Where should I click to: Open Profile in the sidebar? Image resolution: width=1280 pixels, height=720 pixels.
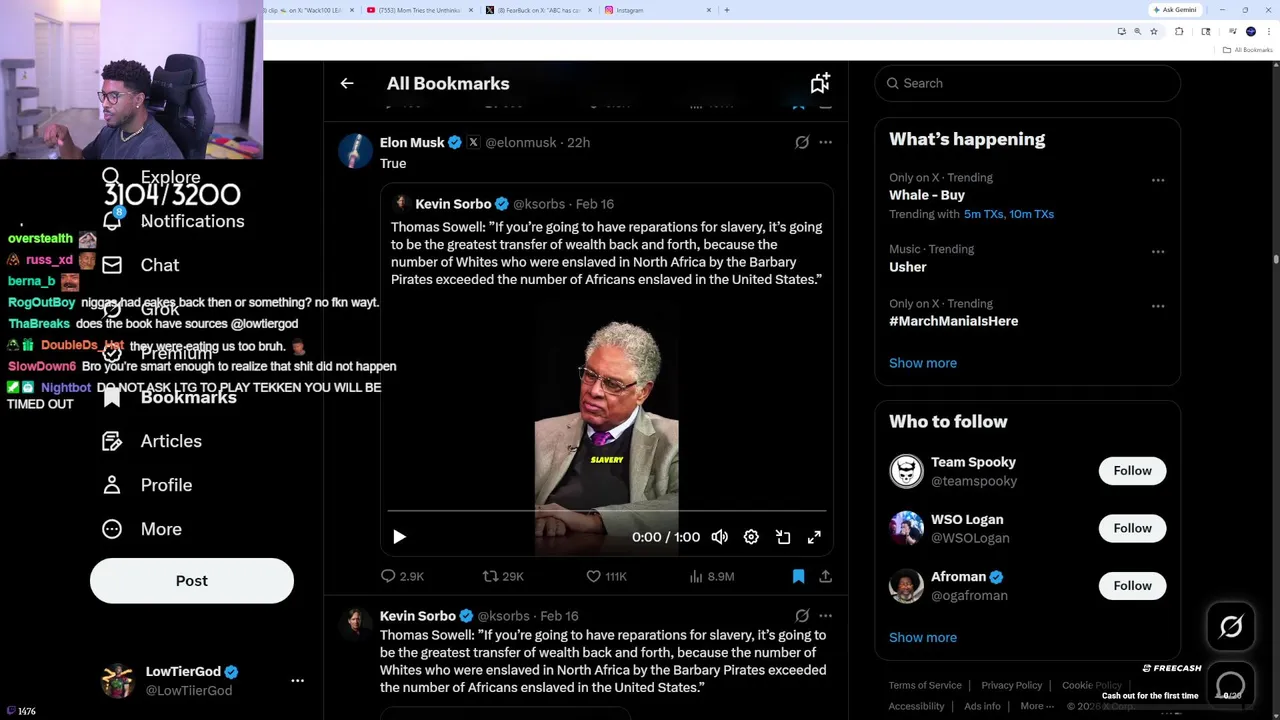click(146, 485)
